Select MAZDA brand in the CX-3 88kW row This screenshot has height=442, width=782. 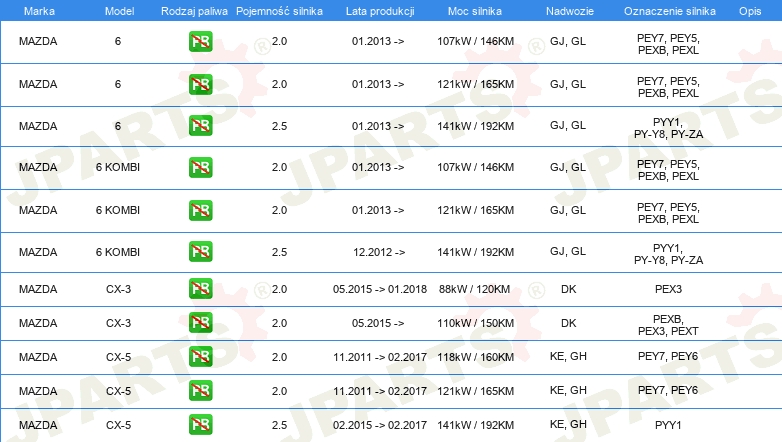point(38,289)
